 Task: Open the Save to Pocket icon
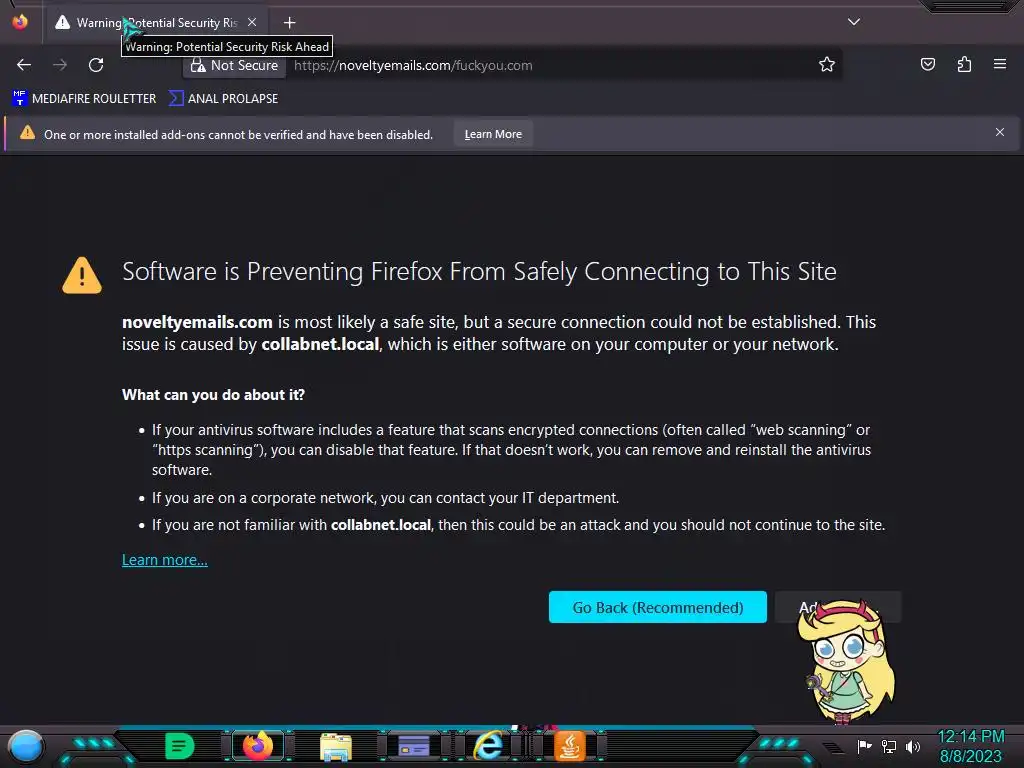(x=927, y=64)
